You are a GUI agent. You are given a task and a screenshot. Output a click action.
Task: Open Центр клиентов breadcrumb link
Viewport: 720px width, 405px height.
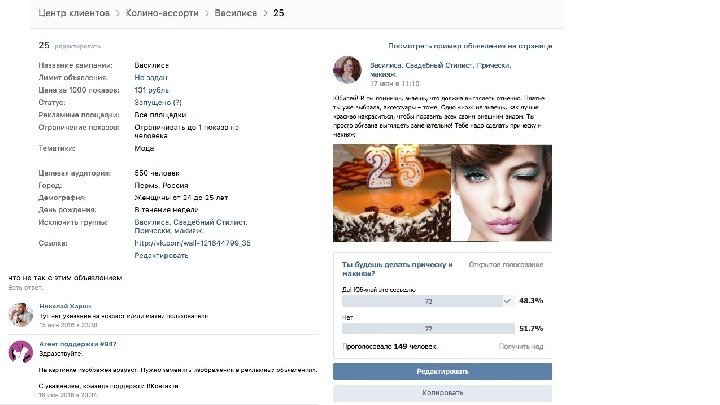pos(74,13)
